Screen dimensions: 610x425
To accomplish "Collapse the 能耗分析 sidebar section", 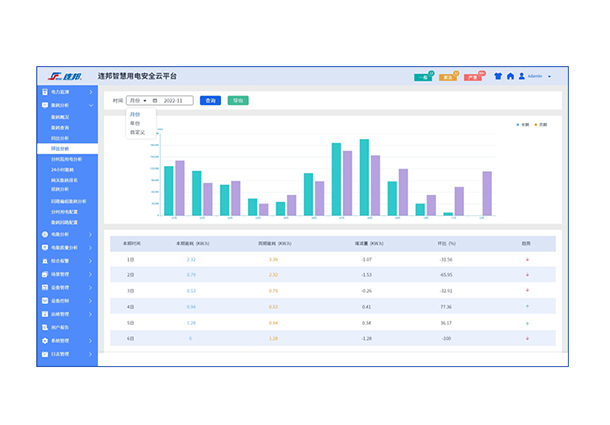I will [90, 104].
